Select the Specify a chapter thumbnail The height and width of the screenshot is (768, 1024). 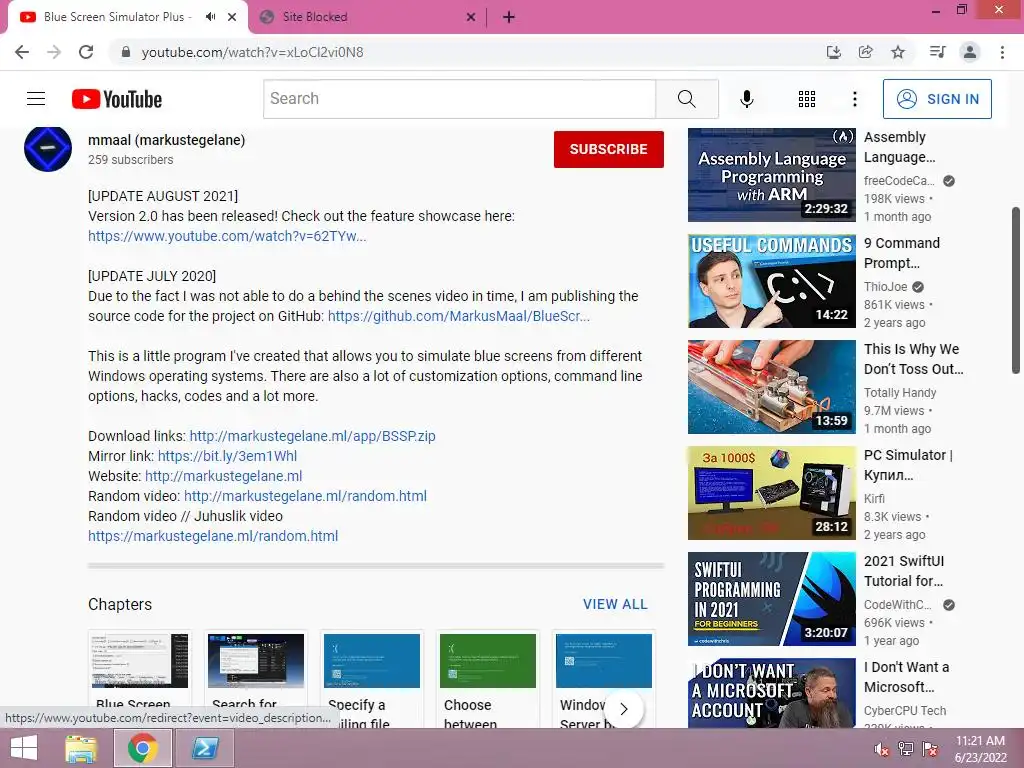(372, 660)
